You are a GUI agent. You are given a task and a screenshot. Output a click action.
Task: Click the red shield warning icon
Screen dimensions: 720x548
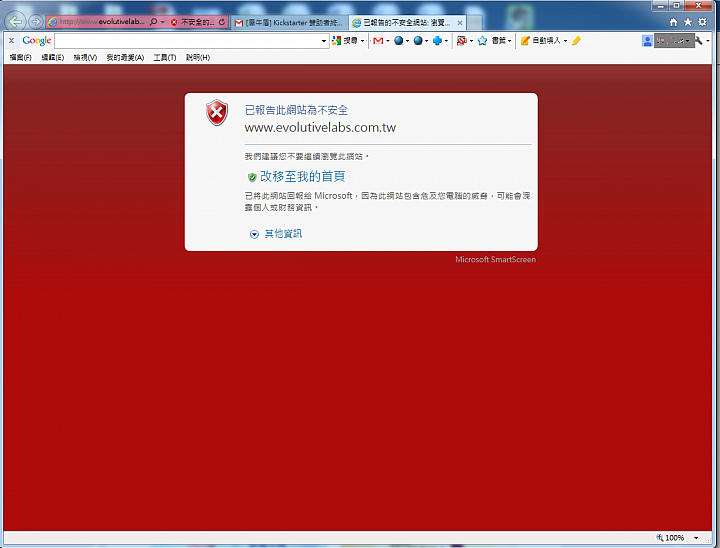217,113
